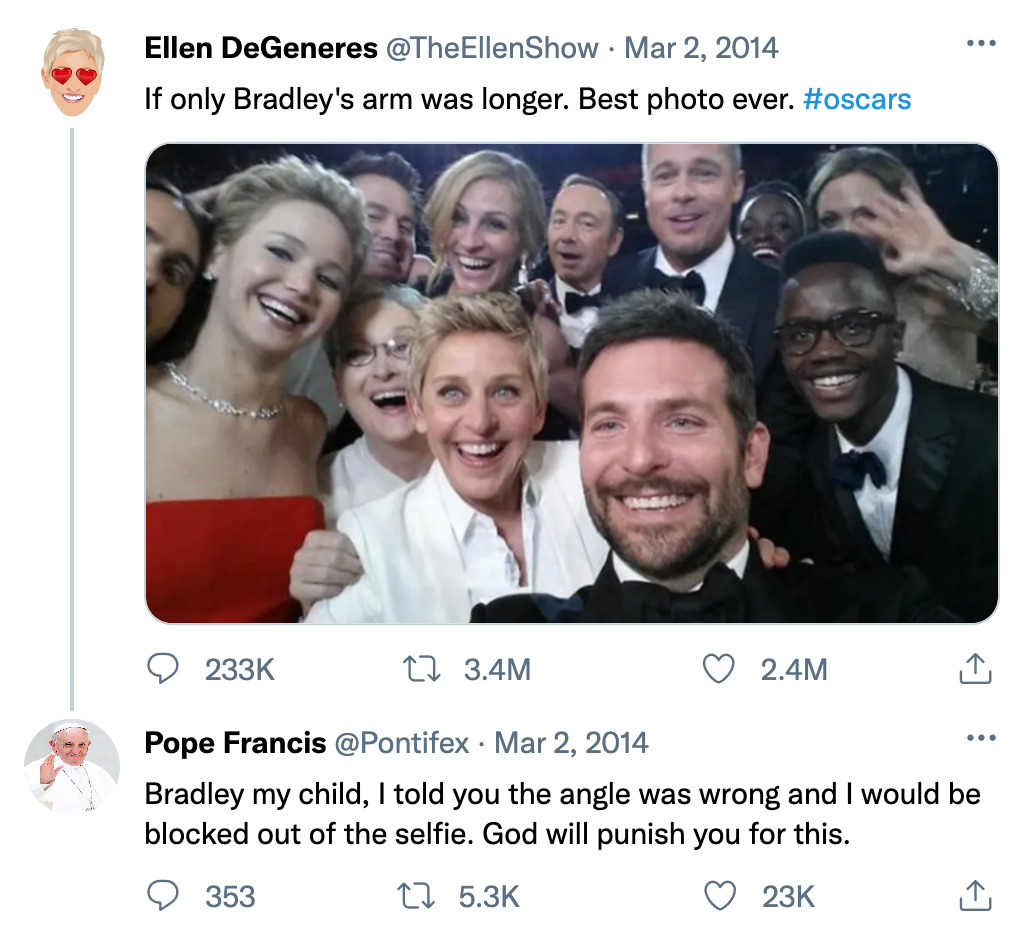Share Pope Francis's reply tweet
The width and height of the screenshot is (1024, 938).
click(x=975, y=896)
